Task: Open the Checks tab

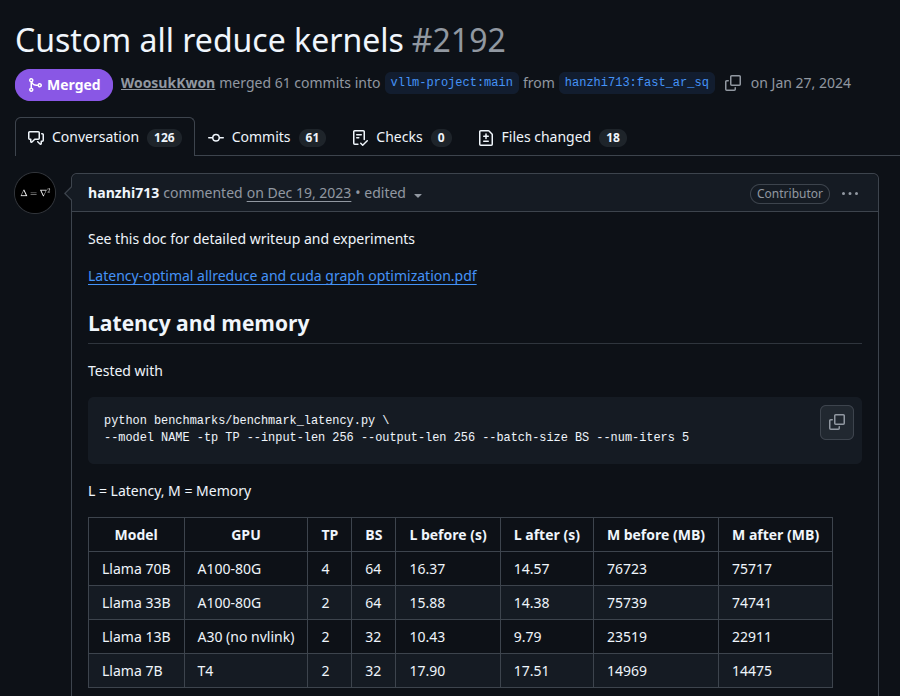Action: (x=401, y=137)
